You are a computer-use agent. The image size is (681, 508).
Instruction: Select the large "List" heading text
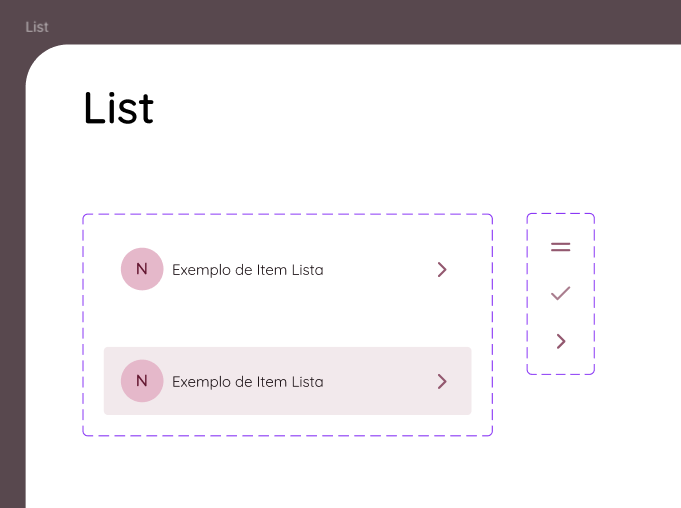pyautogui.click(x=118, y=108)
